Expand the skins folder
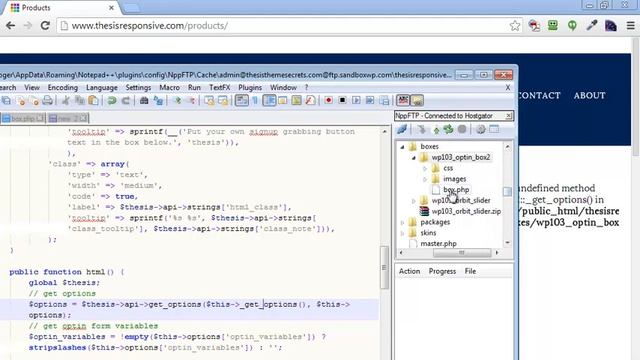640x360 pixels. (x=402, y=233)
